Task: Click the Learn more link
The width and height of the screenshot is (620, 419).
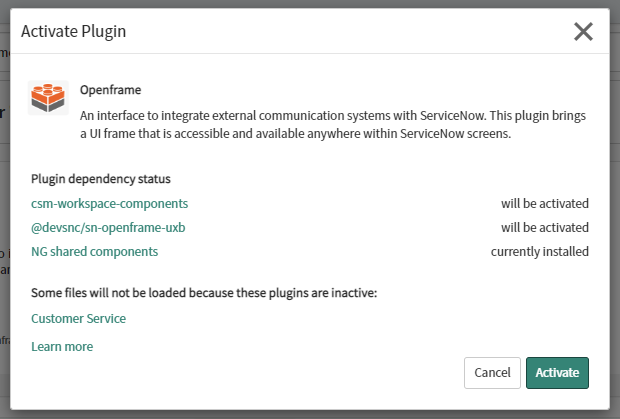Action: pyautogui.click(x=62, y=346)
